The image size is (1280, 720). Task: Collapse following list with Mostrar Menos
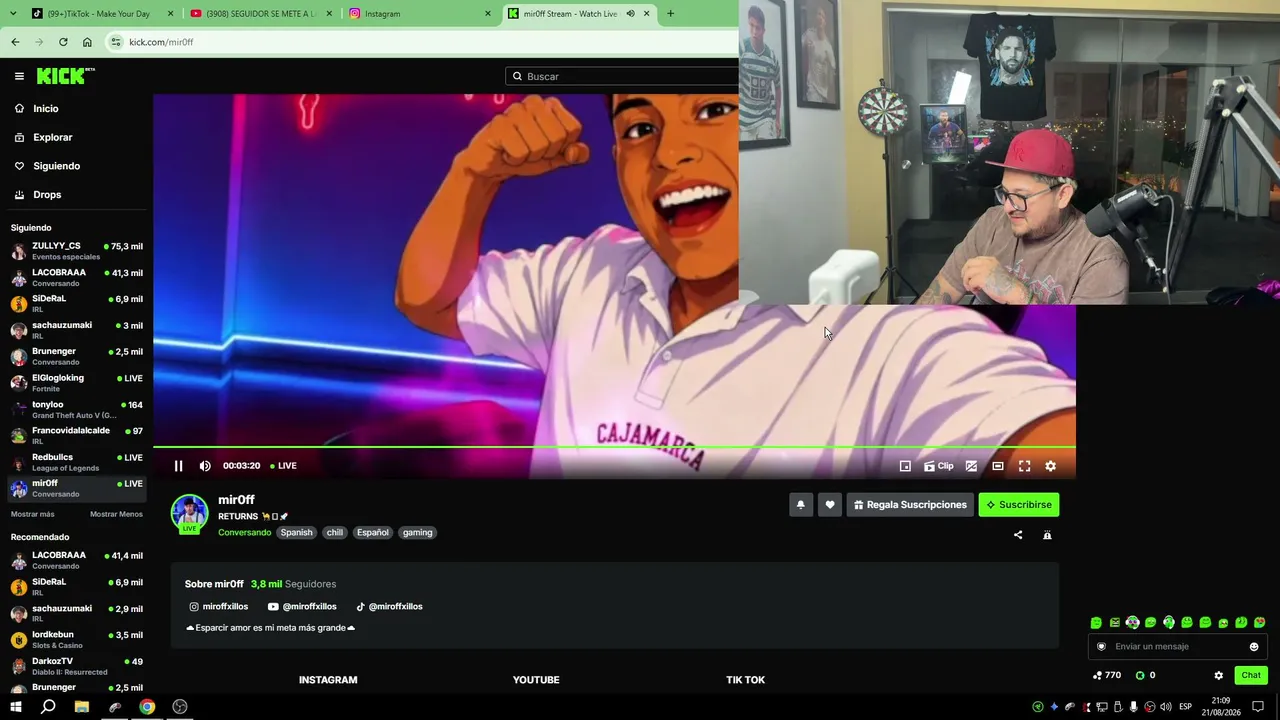point(116,514)
